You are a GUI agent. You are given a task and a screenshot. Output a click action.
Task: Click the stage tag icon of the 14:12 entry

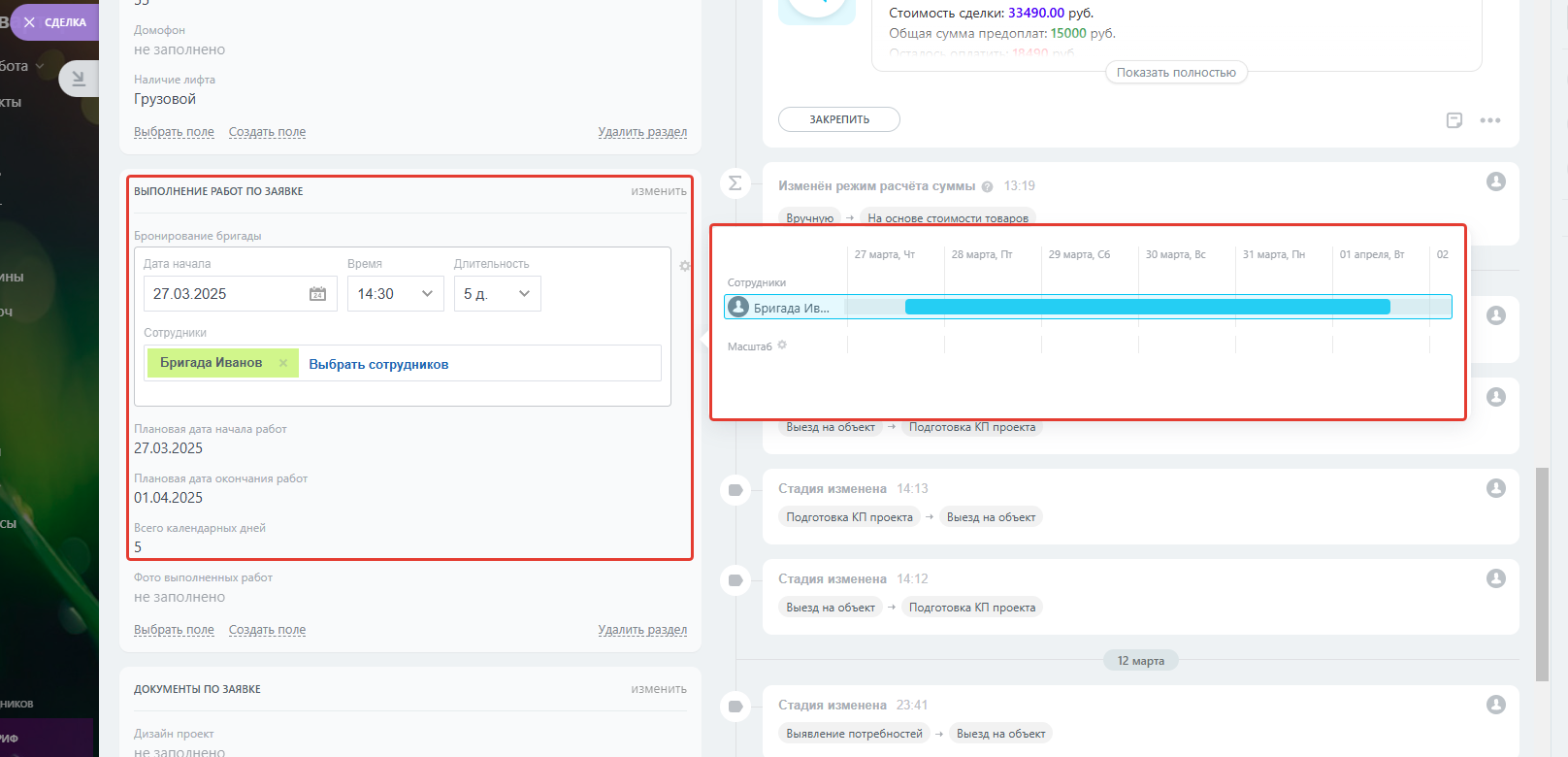tap(735, 580)
